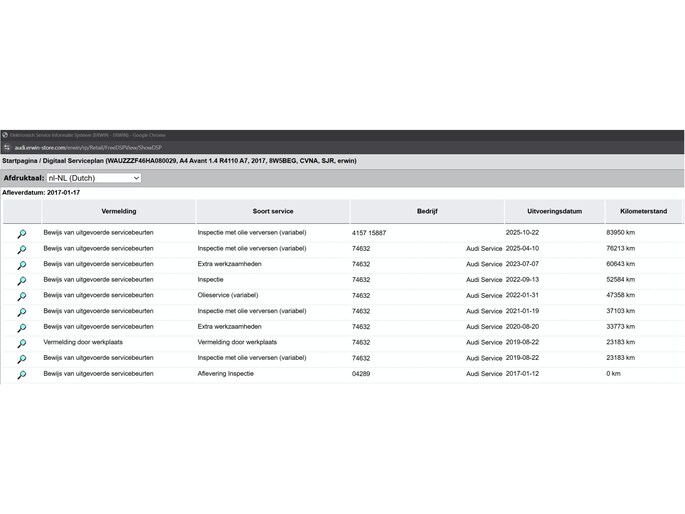Click magnifier for the Aflevering Inspectie row
685x514 pixels.
point(21,374)
